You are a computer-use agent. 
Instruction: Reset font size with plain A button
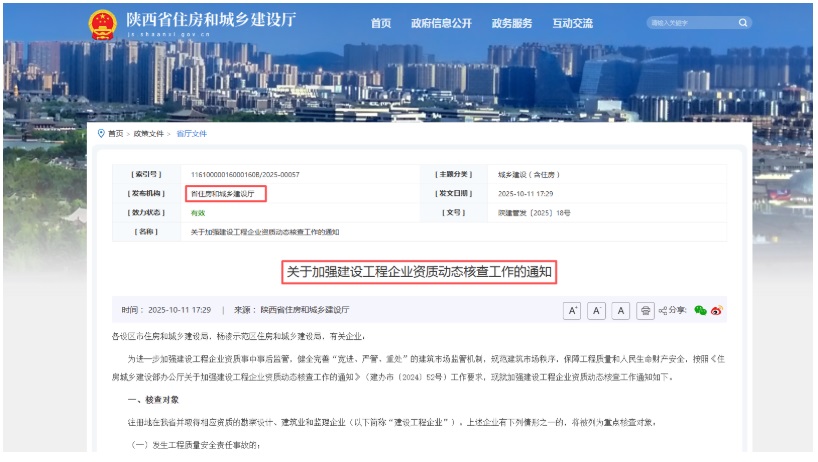point(621,311)
